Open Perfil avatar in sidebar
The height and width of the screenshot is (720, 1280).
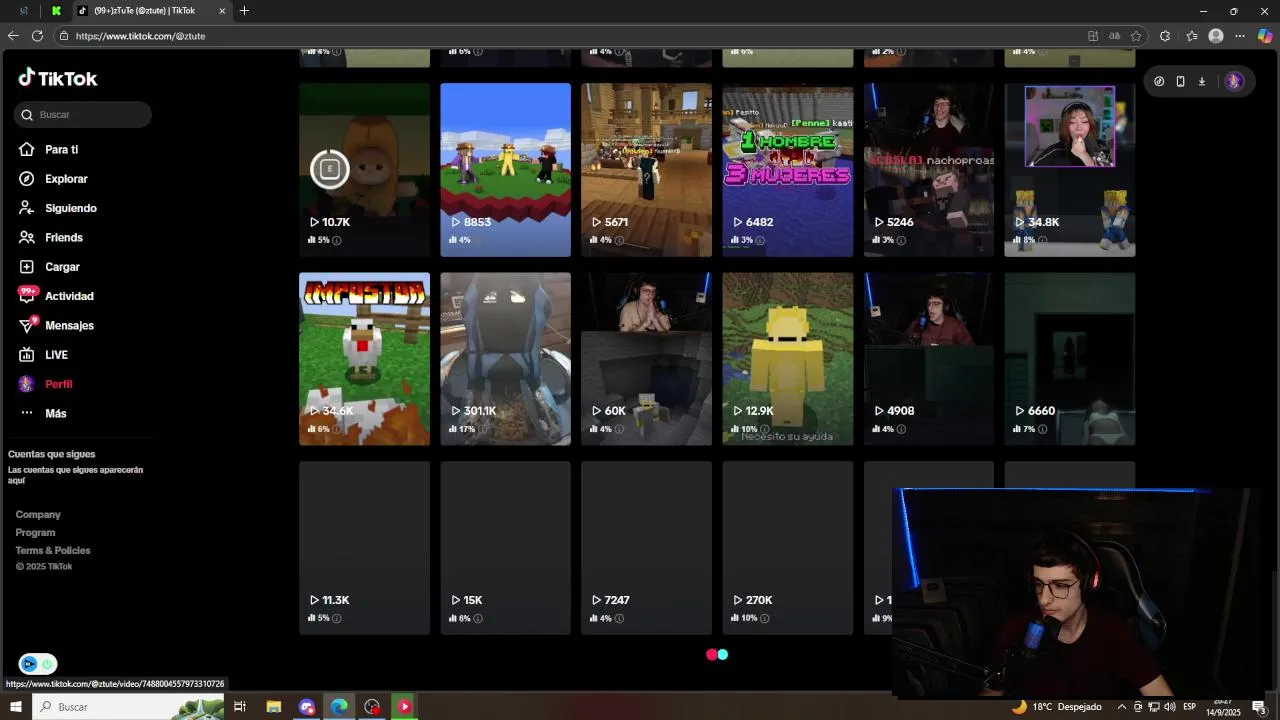tap(27, 384)
